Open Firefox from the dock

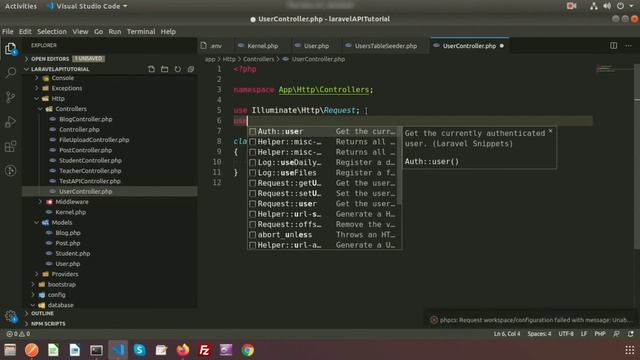click(x=183, y=350)
